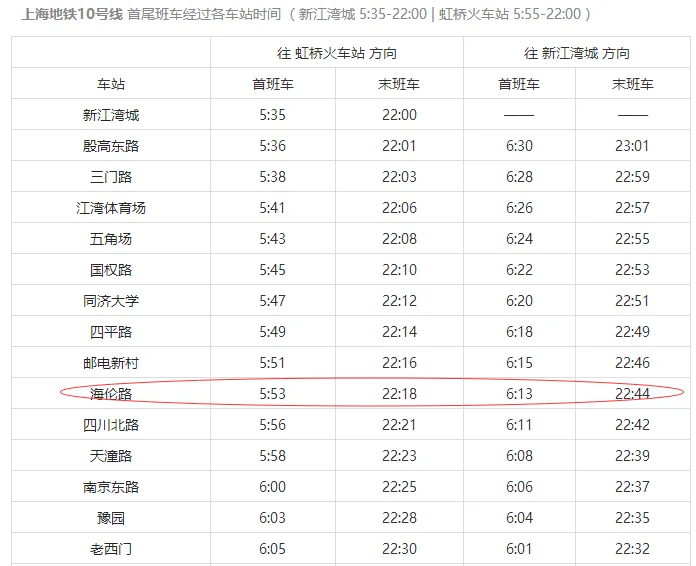Click the 6:08 first train time
Screen dimensions: 696x566
pos(519,456)
